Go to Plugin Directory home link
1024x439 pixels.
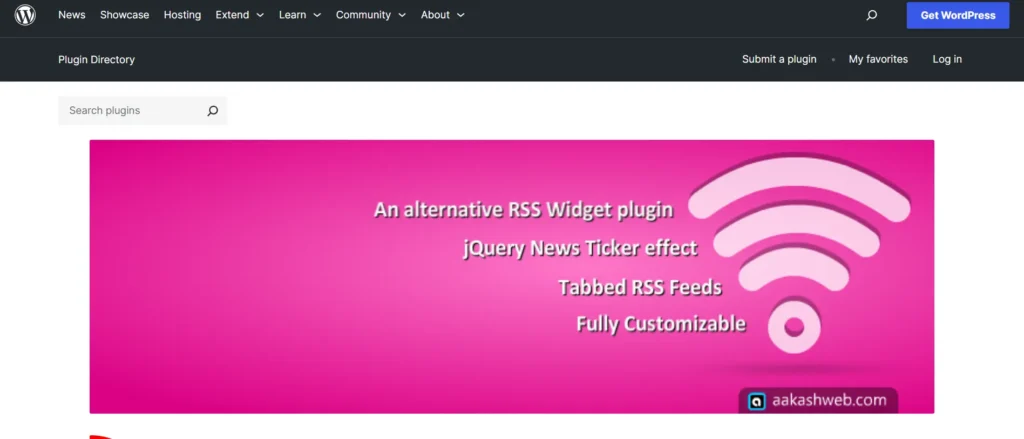pos(96,59)
